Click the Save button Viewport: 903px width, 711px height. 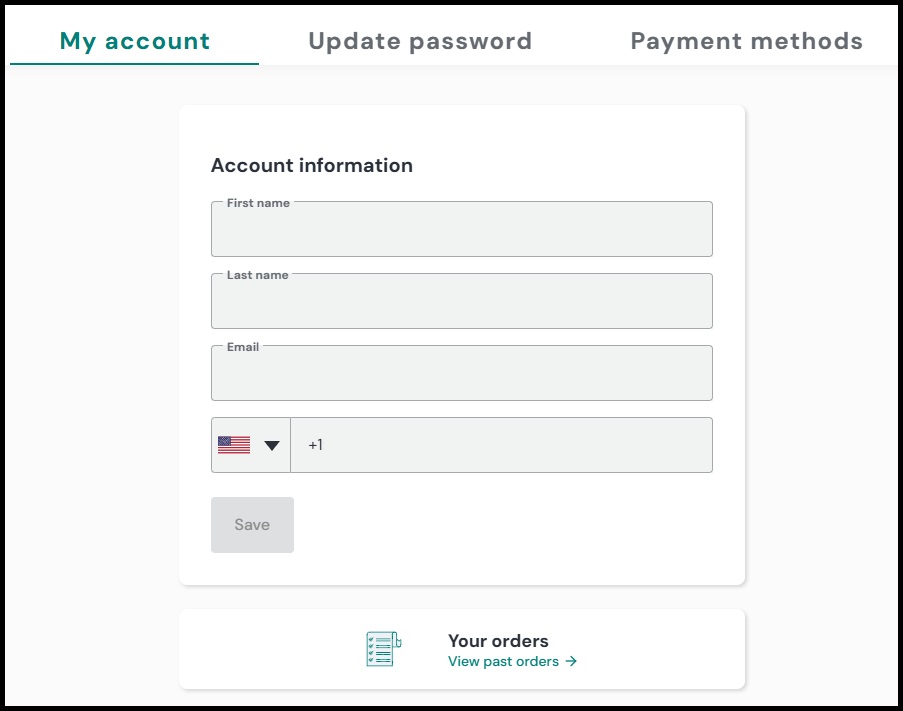tap(252, 524)
